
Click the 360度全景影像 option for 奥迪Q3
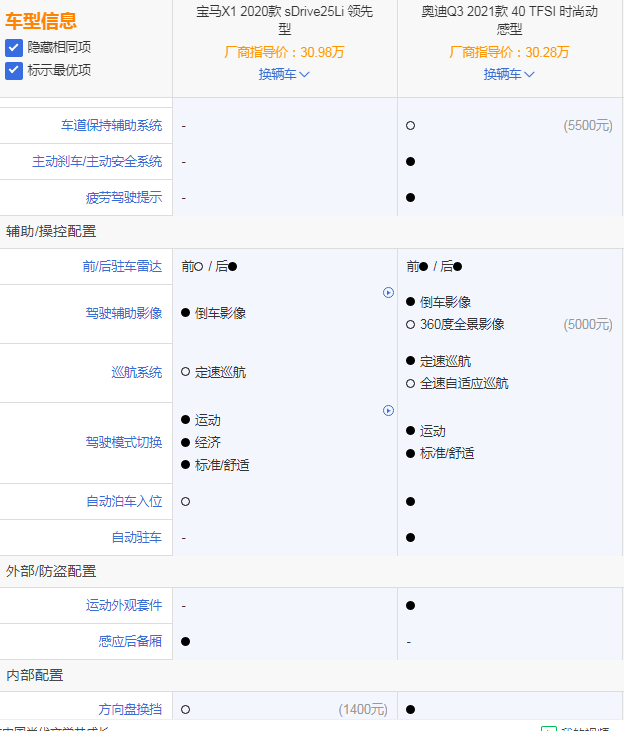462,325
